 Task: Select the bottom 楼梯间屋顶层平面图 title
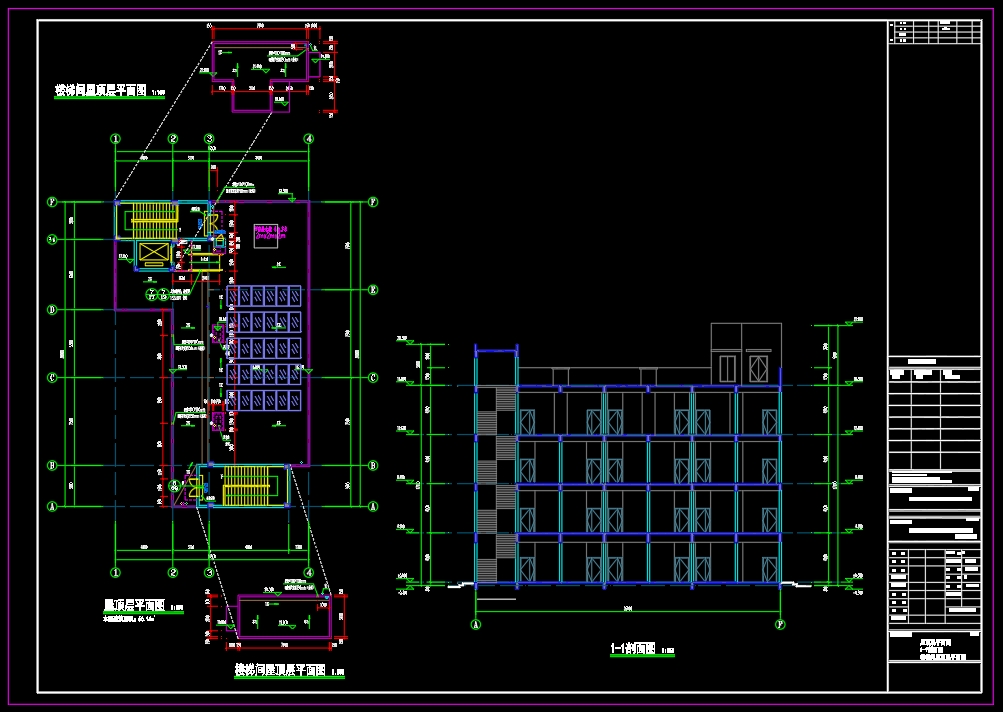tap(280, 670)
